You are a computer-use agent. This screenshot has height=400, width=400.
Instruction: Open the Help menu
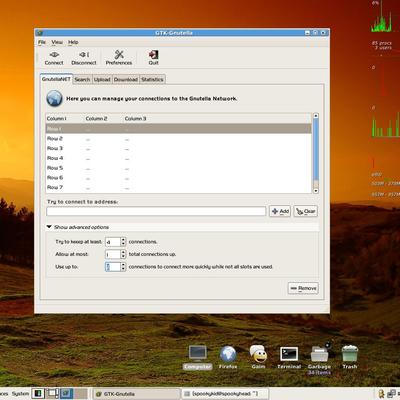tap(73, 42)
